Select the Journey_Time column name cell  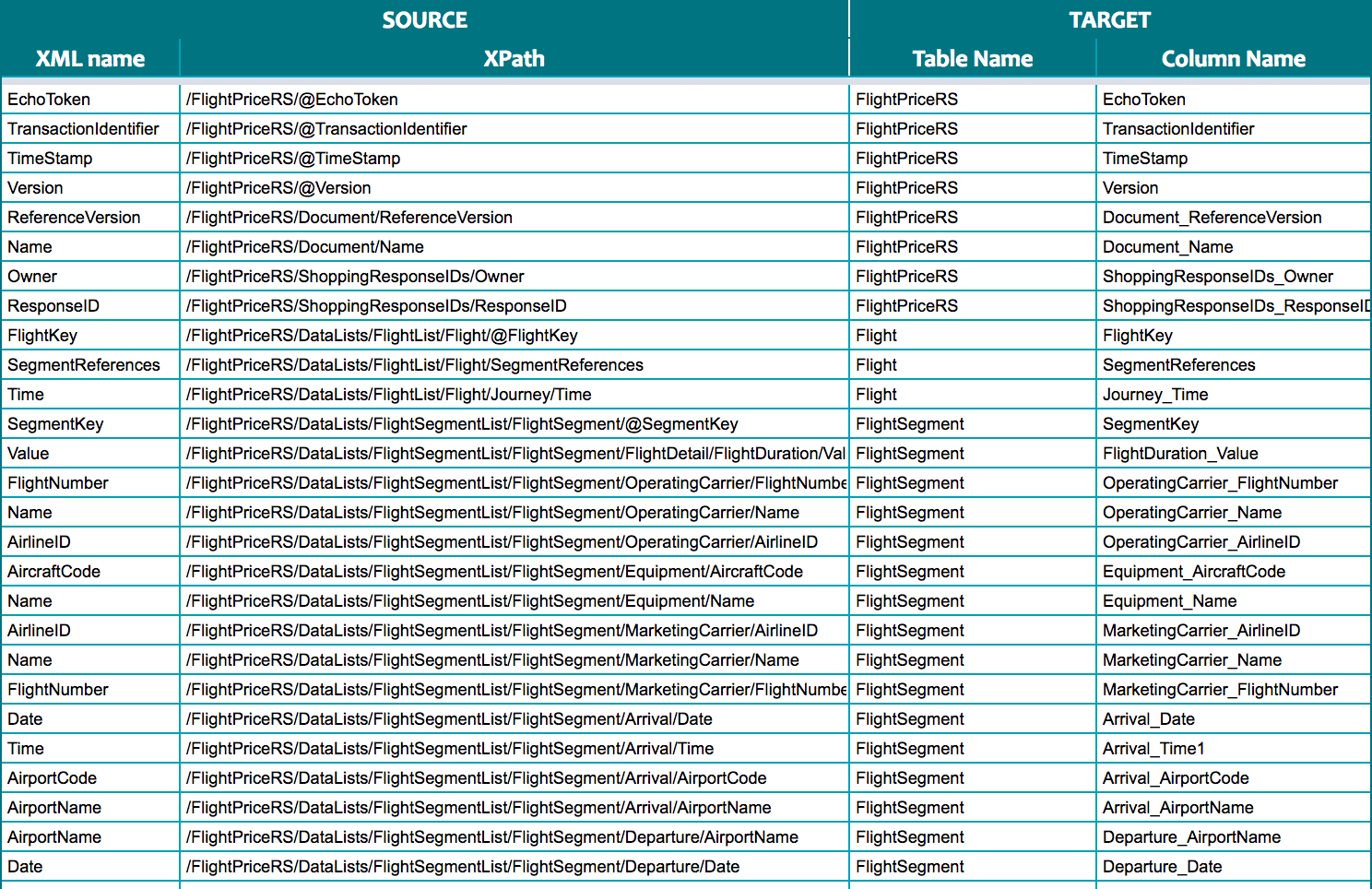[1234, 394]
